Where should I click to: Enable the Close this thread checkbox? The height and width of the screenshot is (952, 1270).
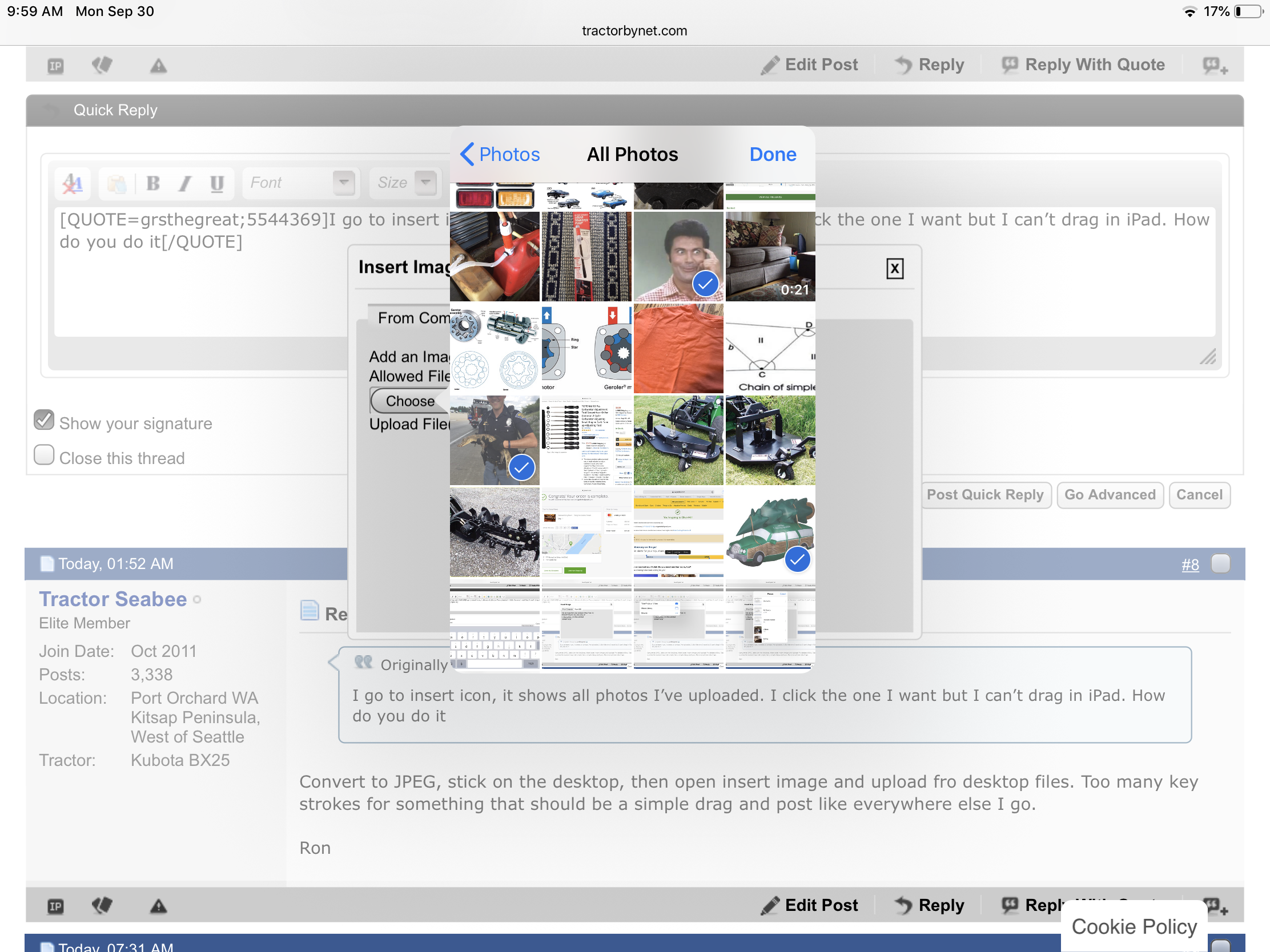coord(44,455)
